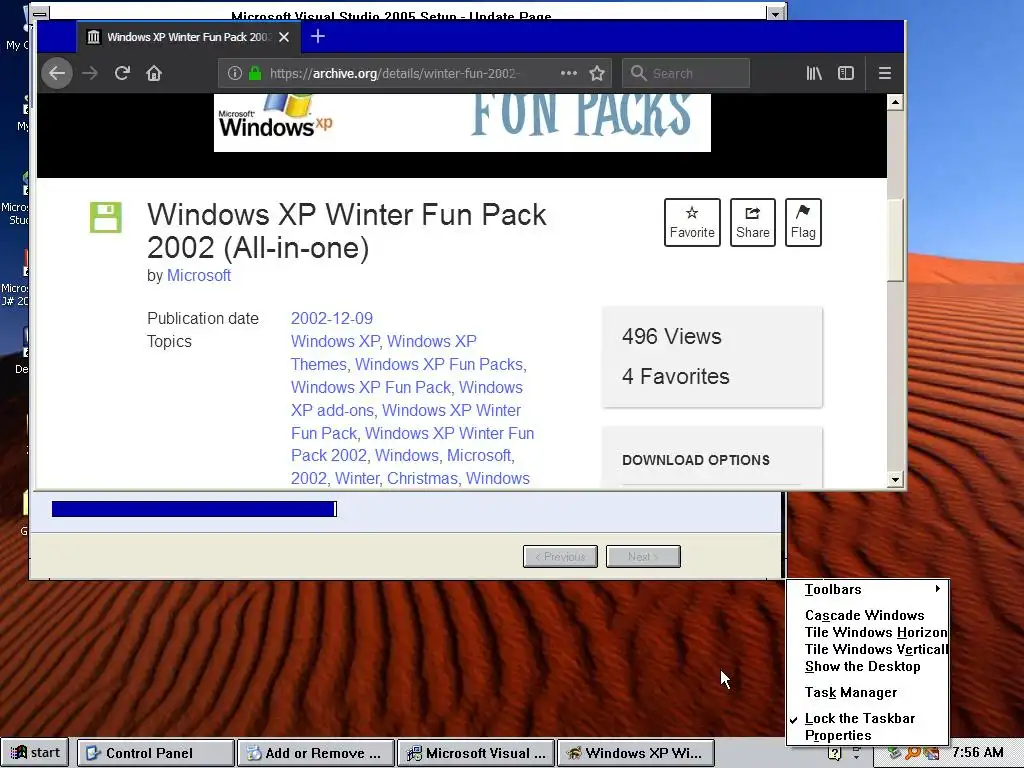Click the Visual Studio Setup progress bar
Viewport: 1024px width, 768px height.
(195, 509)
